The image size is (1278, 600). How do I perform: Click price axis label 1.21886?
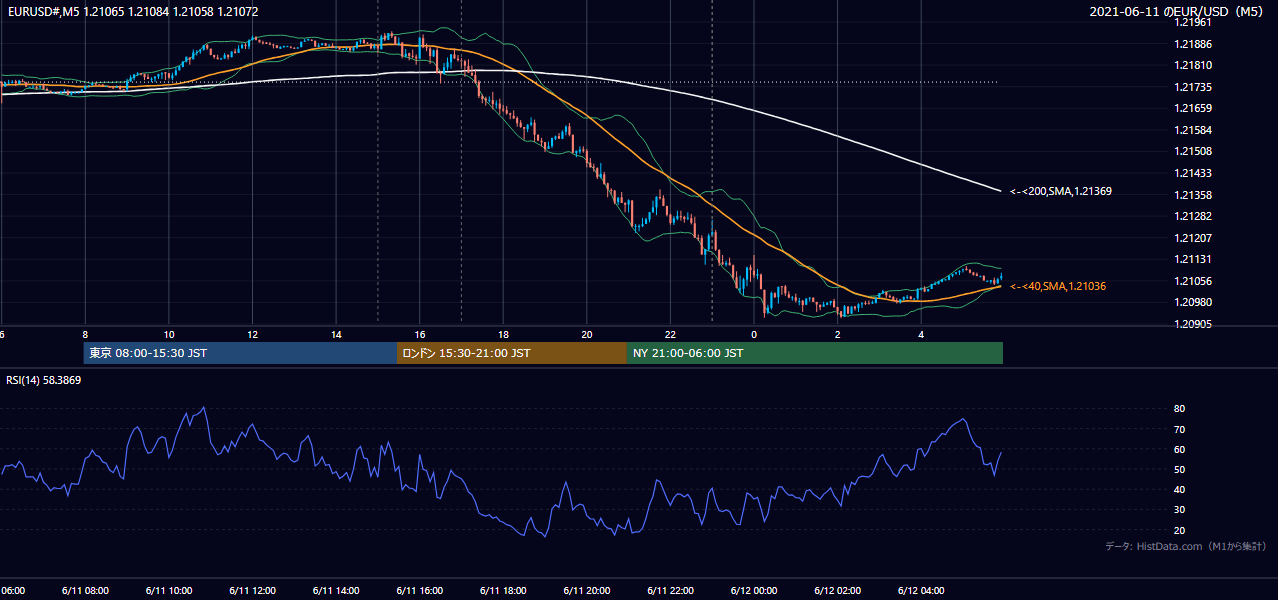tap(1193, 44)
